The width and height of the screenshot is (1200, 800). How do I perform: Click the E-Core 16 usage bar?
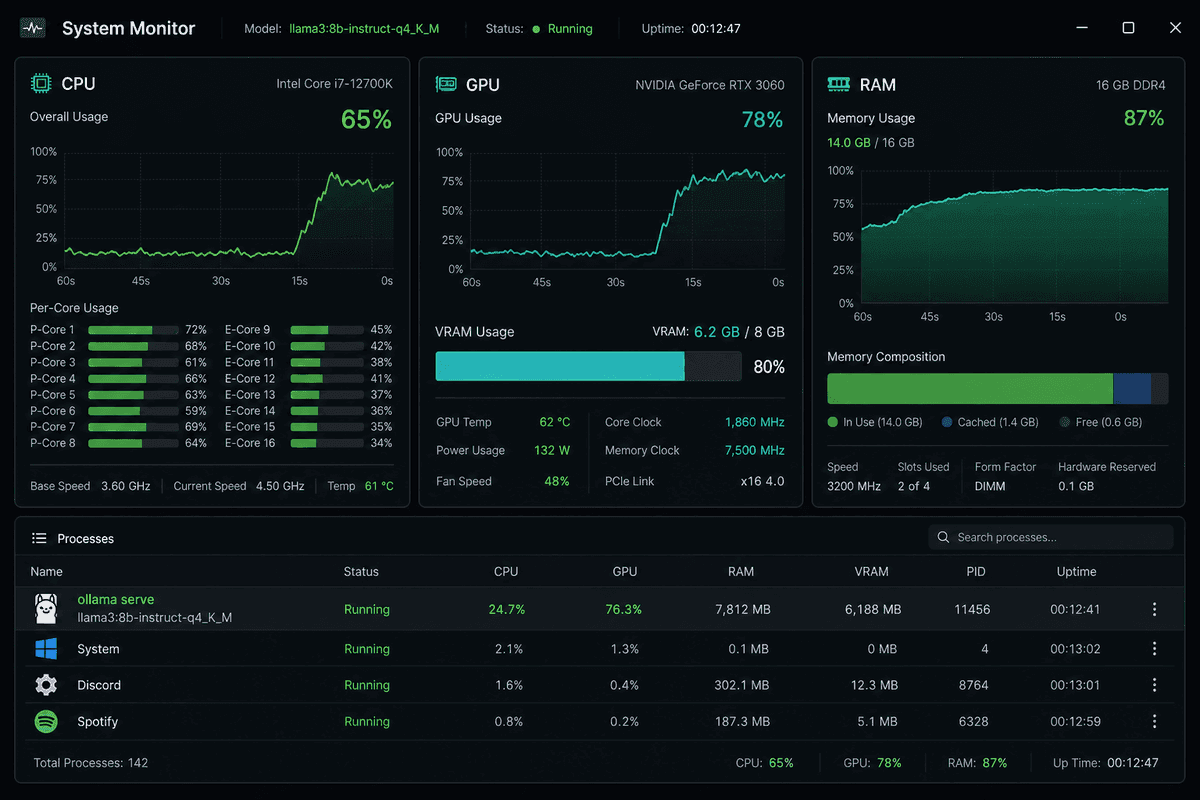(x=326, y=443)
